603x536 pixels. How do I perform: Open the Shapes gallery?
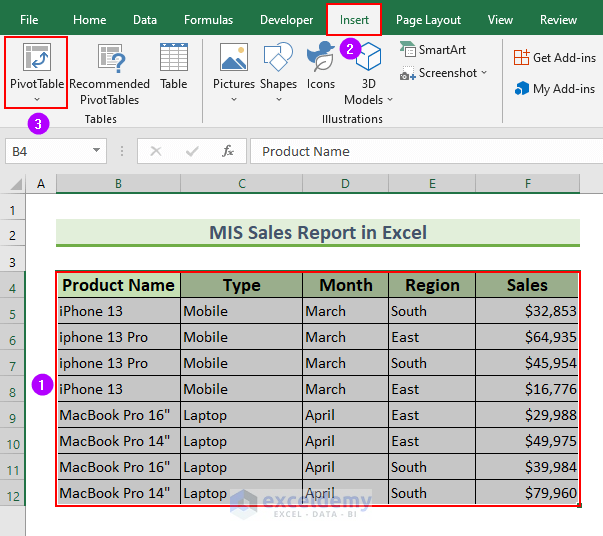(278, 67)
